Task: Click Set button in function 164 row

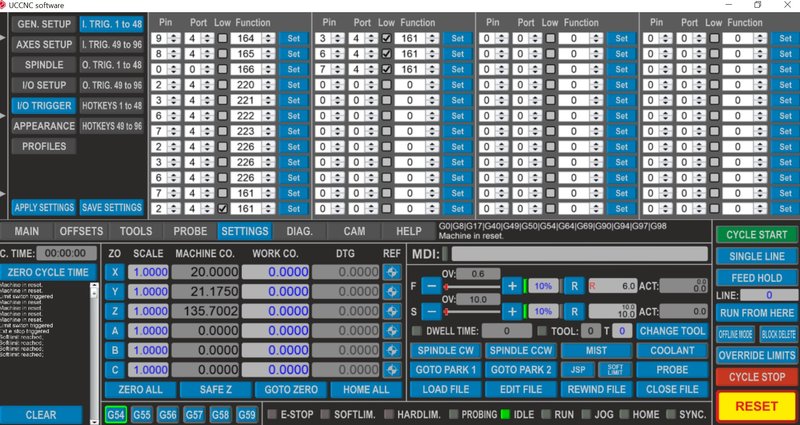Action: pos(293,38)
